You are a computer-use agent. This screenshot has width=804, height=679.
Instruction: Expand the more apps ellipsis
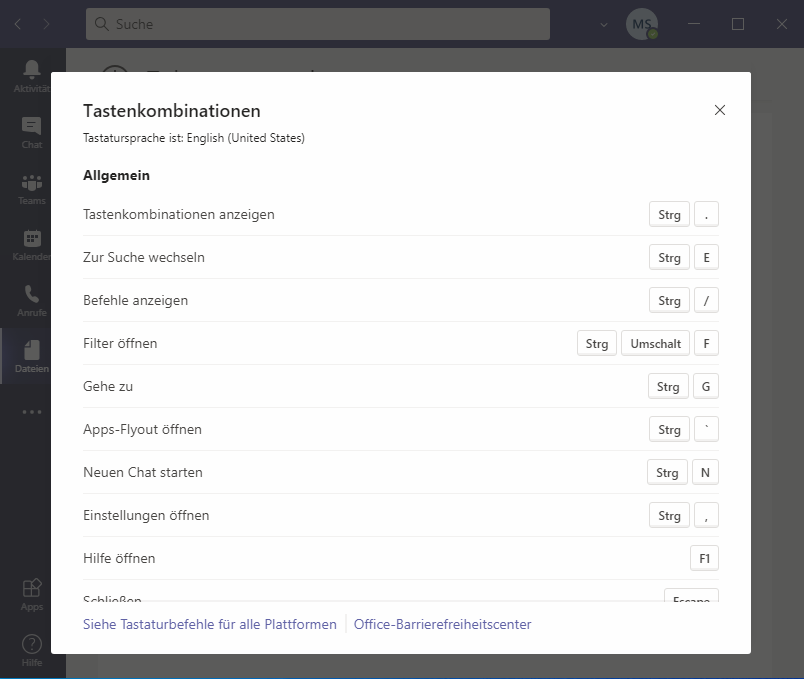[x=32, y=412]
